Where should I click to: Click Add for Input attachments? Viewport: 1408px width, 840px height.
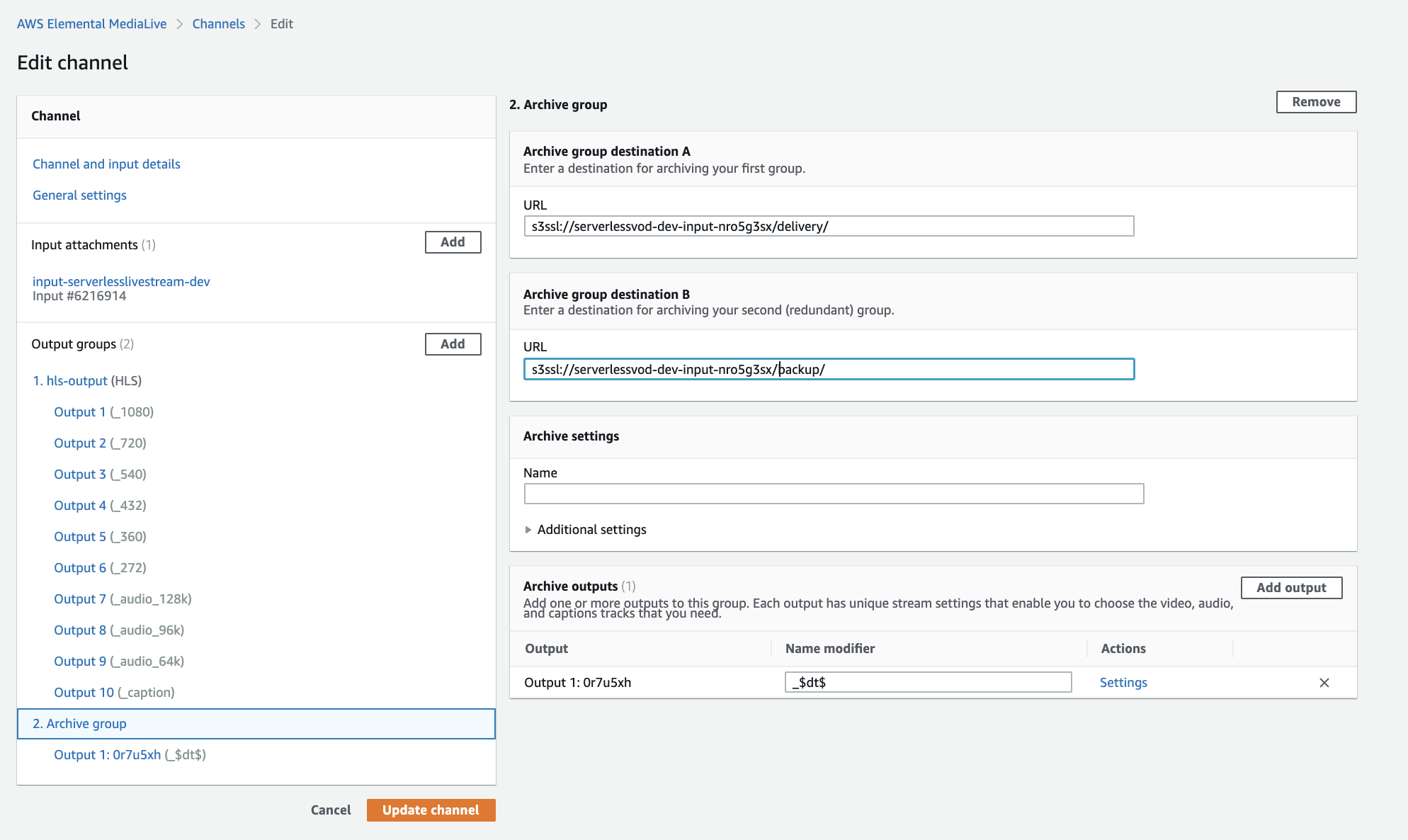pos(453,242)
